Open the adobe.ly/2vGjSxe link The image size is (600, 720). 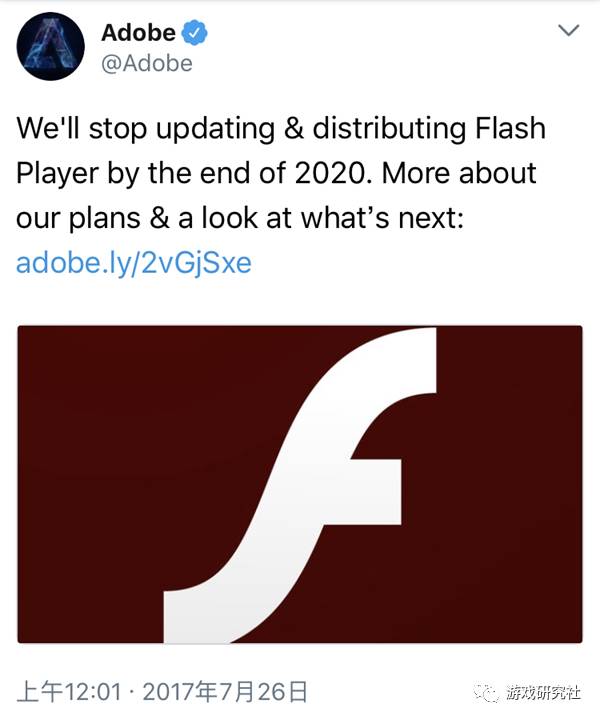(134, 264)
